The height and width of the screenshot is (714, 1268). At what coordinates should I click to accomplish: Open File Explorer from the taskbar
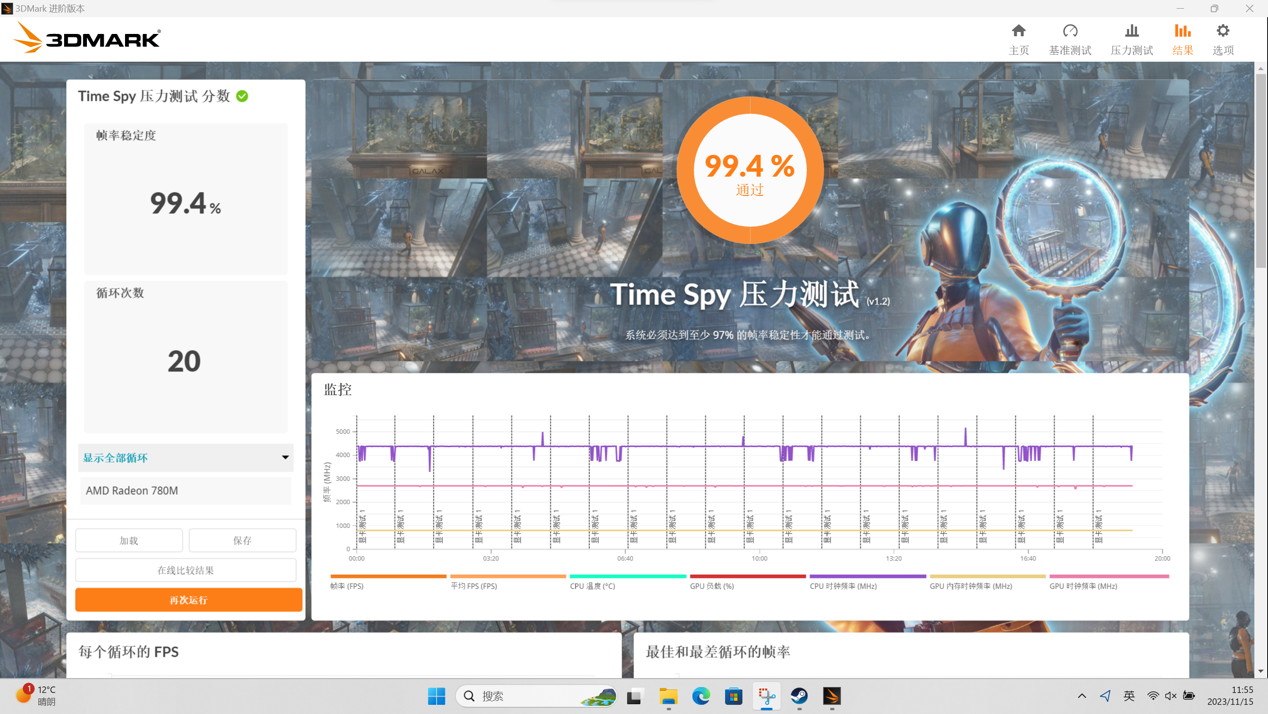coord(668,696)
